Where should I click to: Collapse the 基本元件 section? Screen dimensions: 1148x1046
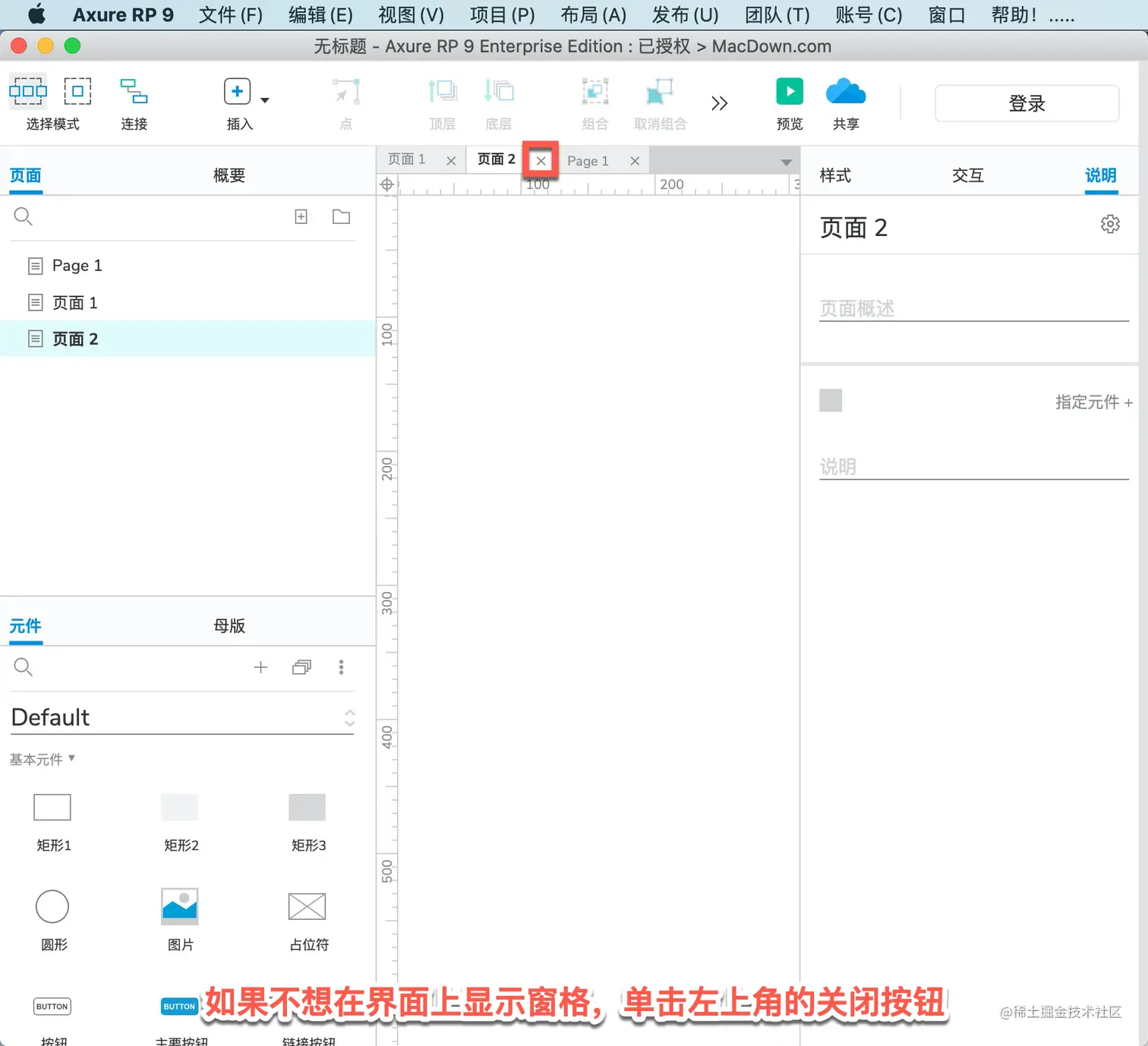point(43,759)
